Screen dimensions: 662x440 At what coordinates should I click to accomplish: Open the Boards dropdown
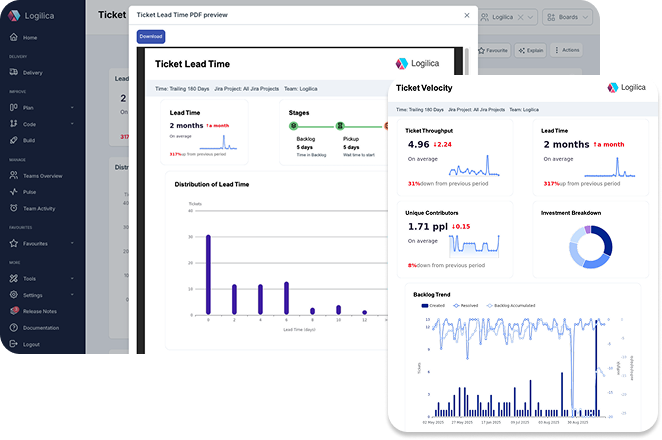click(x=567, y=17)
